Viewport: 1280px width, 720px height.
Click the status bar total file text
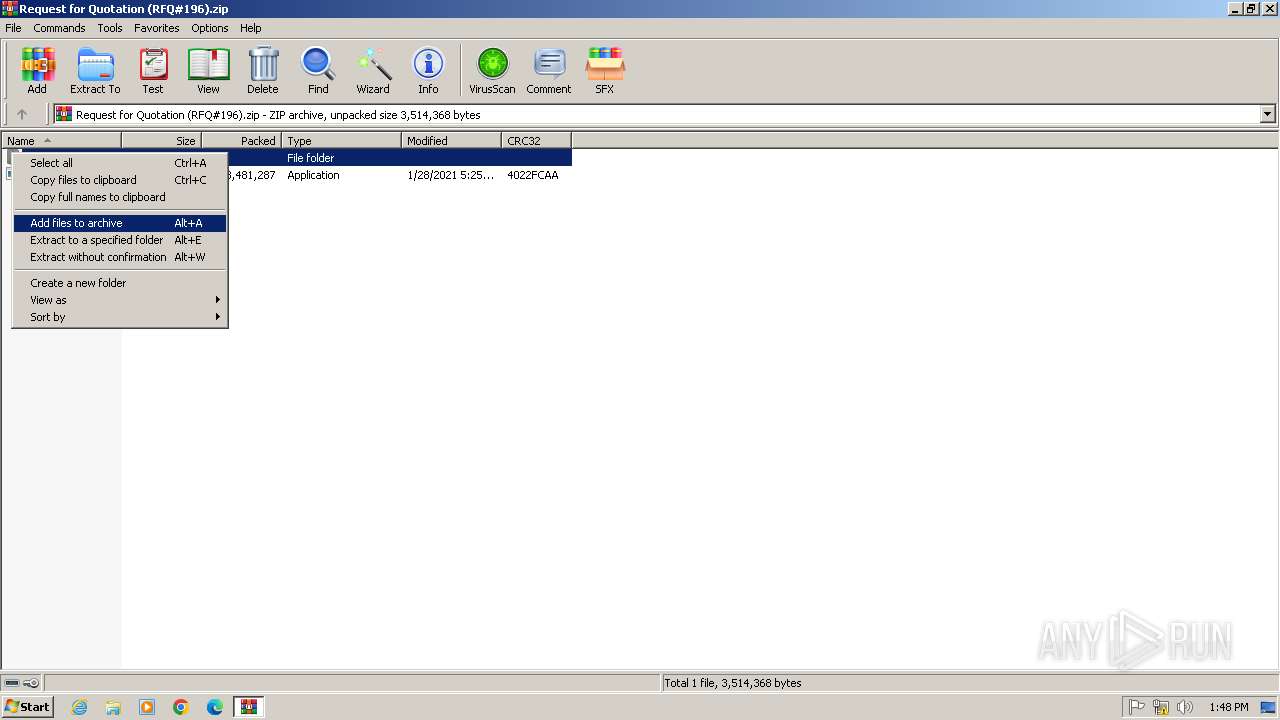click(733, 683)
